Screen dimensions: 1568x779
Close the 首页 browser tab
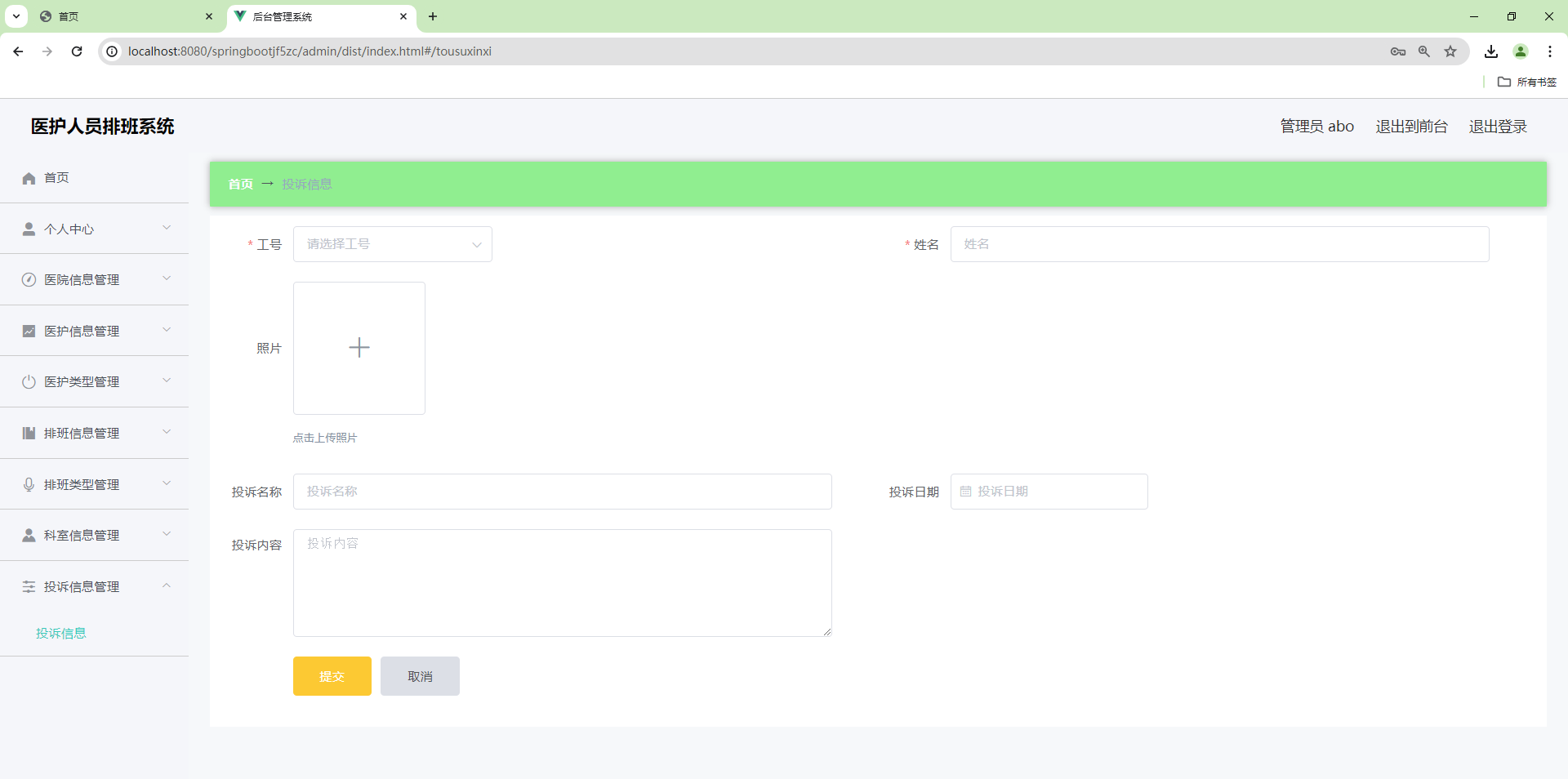(x=209, y=16)
